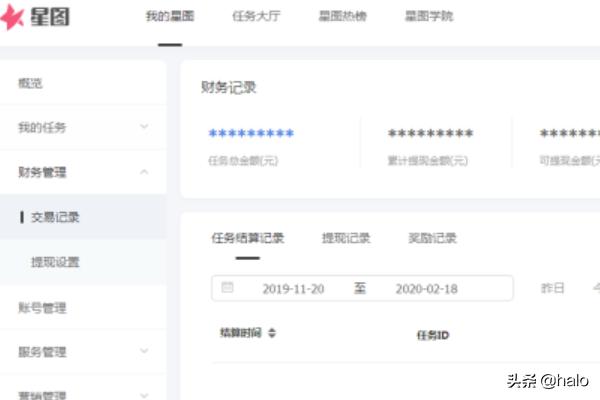The image size is (600, 400).
Task: Open the 我的星图 top tab
Action: 170,16
